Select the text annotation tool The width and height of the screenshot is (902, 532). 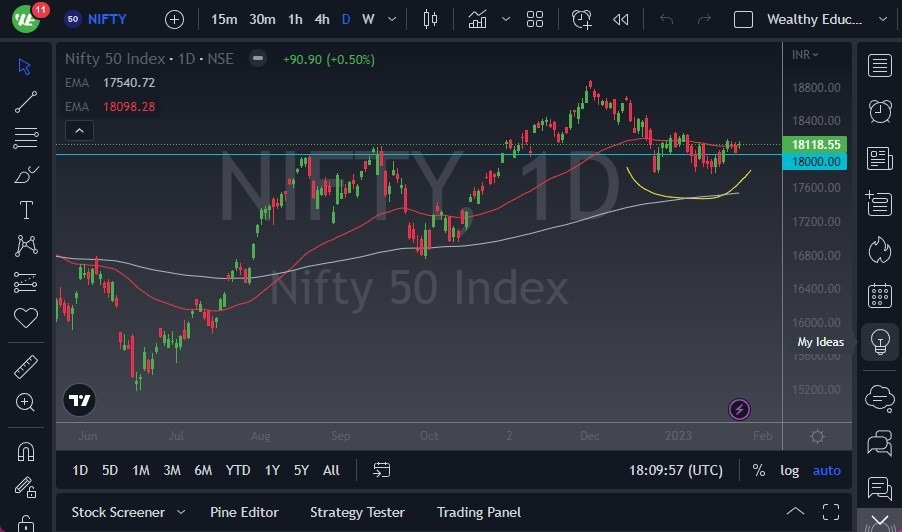tap(26, 210)
